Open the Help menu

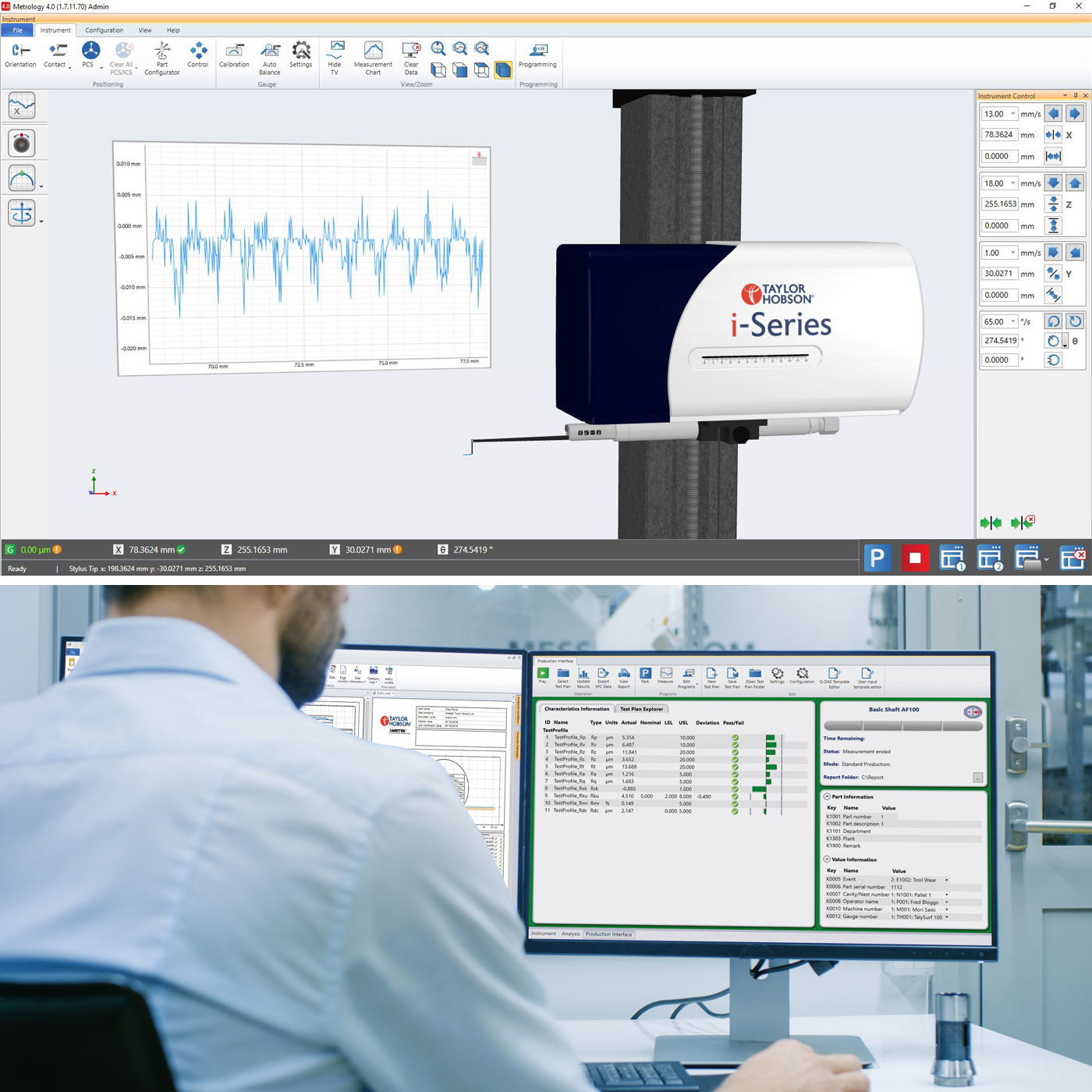pos(173,30)
